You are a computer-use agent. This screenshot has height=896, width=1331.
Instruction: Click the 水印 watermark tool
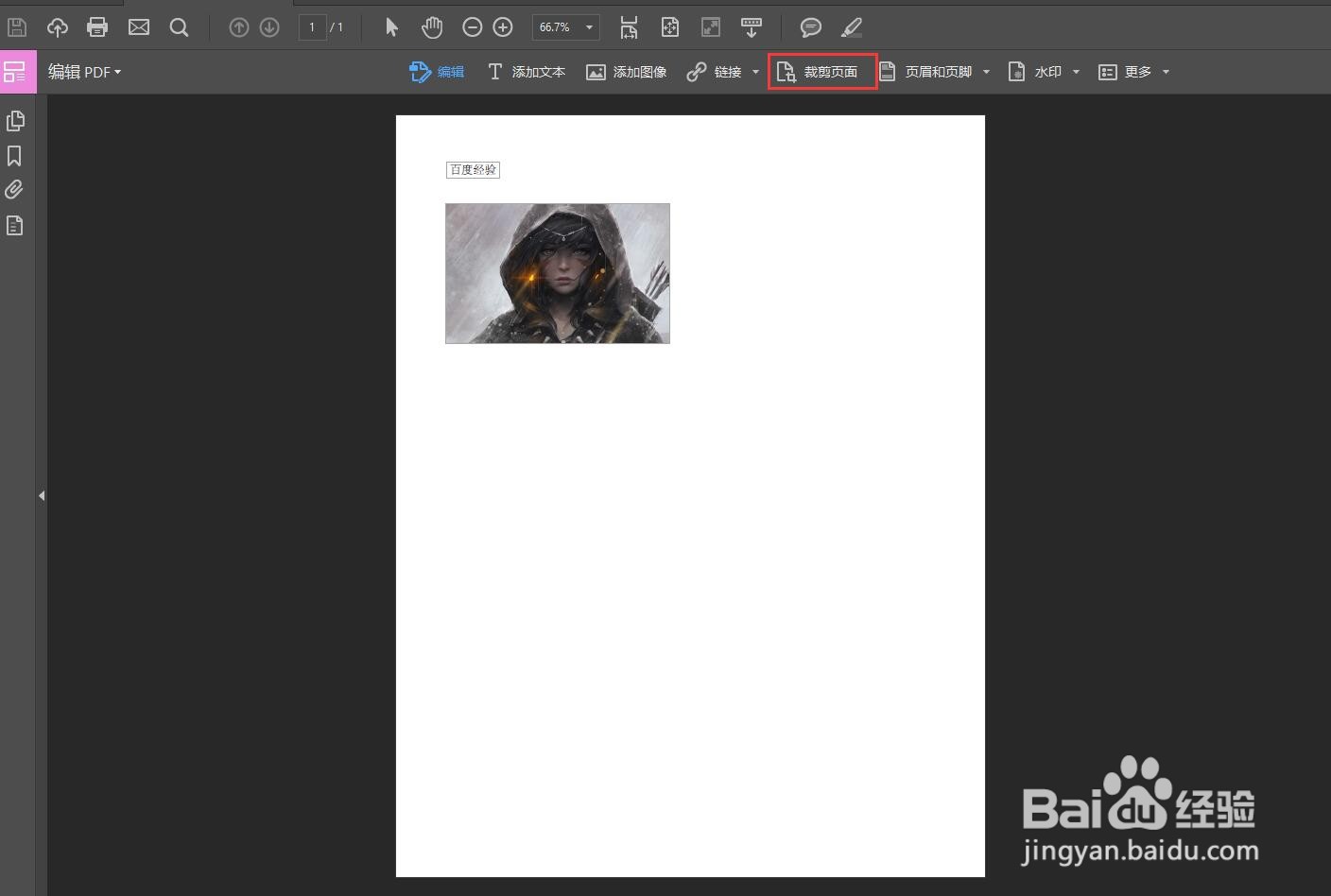(1035, 72)
